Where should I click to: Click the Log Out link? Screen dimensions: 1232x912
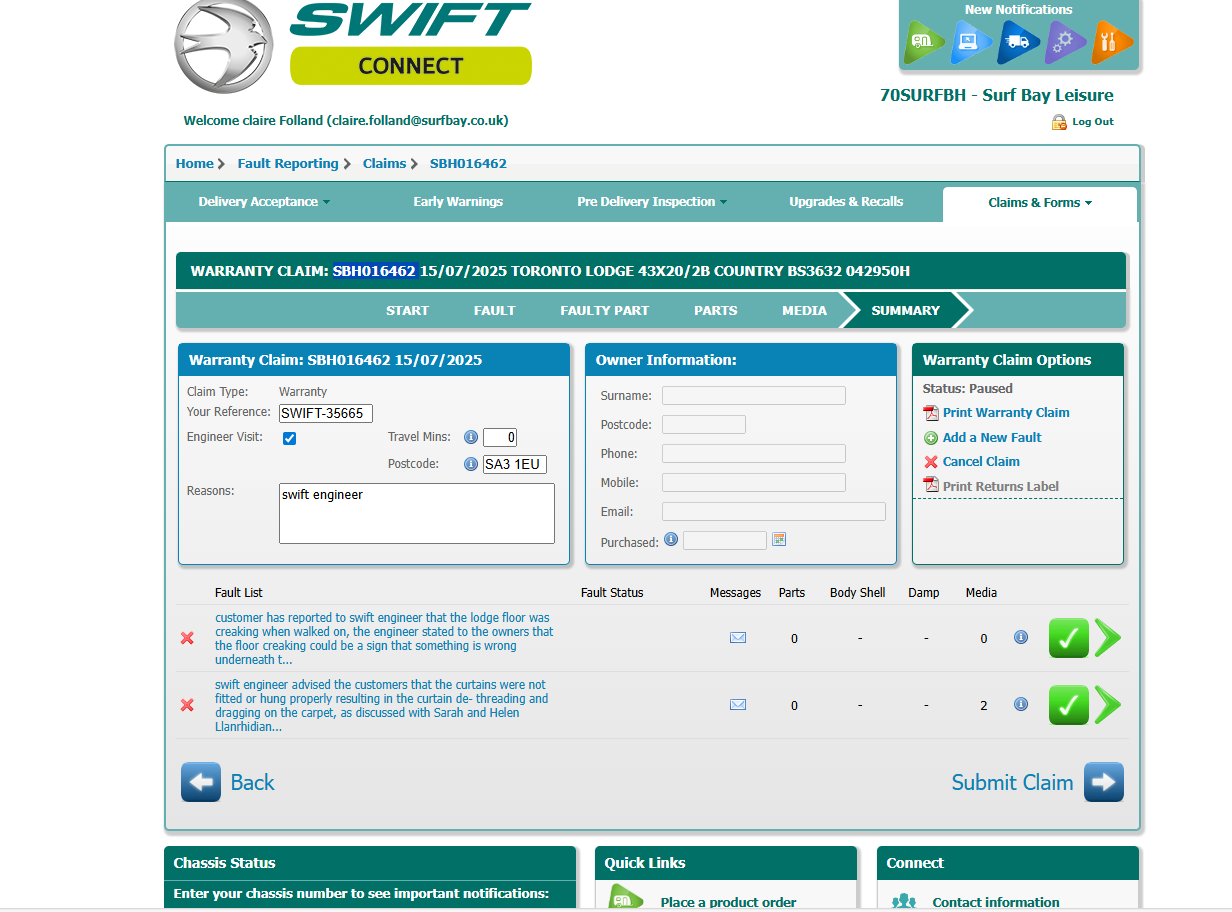(1093, 122)
